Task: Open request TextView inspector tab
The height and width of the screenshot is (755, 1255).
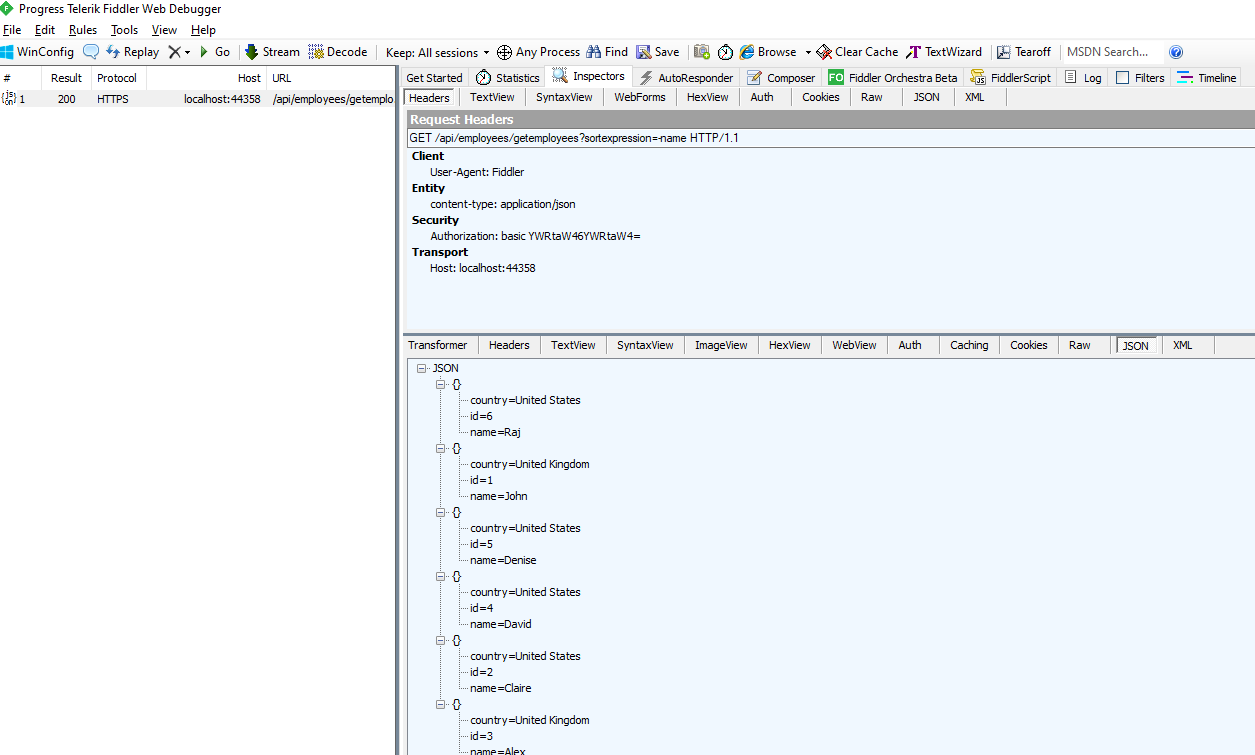Action: (492, 97)
